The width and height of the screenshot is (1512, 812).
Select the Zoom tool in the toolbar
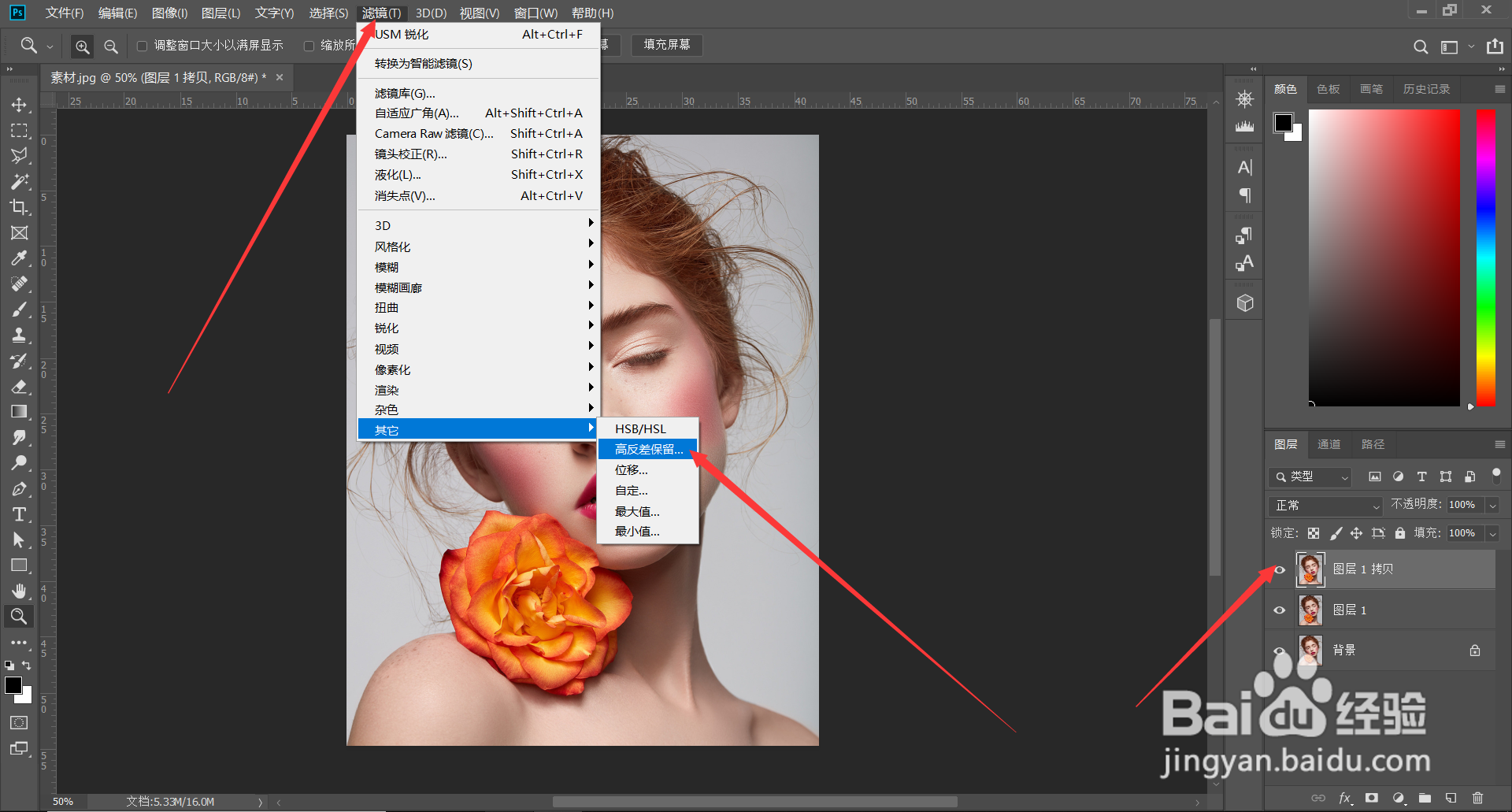[20, 617]
